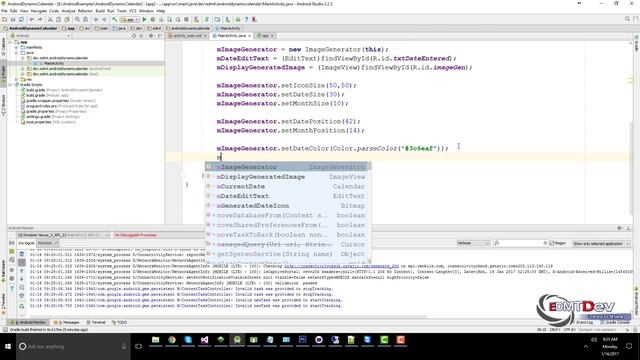Click the connectivitycheck URL link in logcat
Image resolution: width=640 pixels, height=360 pixels.
click(342, 266)
